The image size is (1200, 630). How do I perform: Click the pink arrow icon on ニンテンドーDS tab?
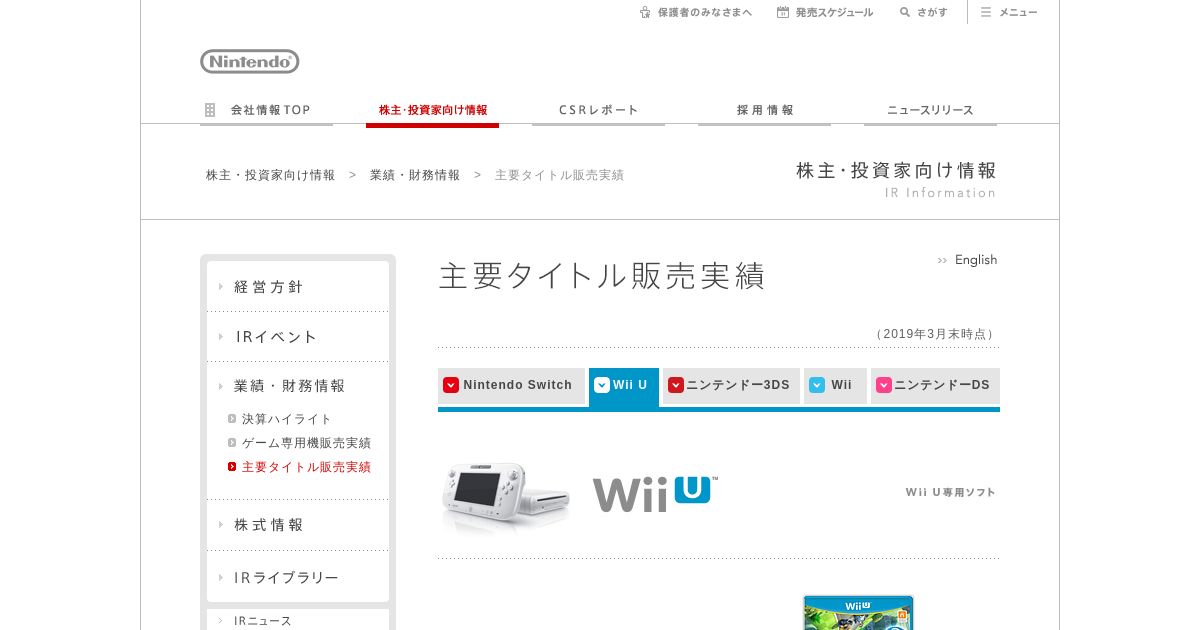pyautogui.click(x=884, y=385)
